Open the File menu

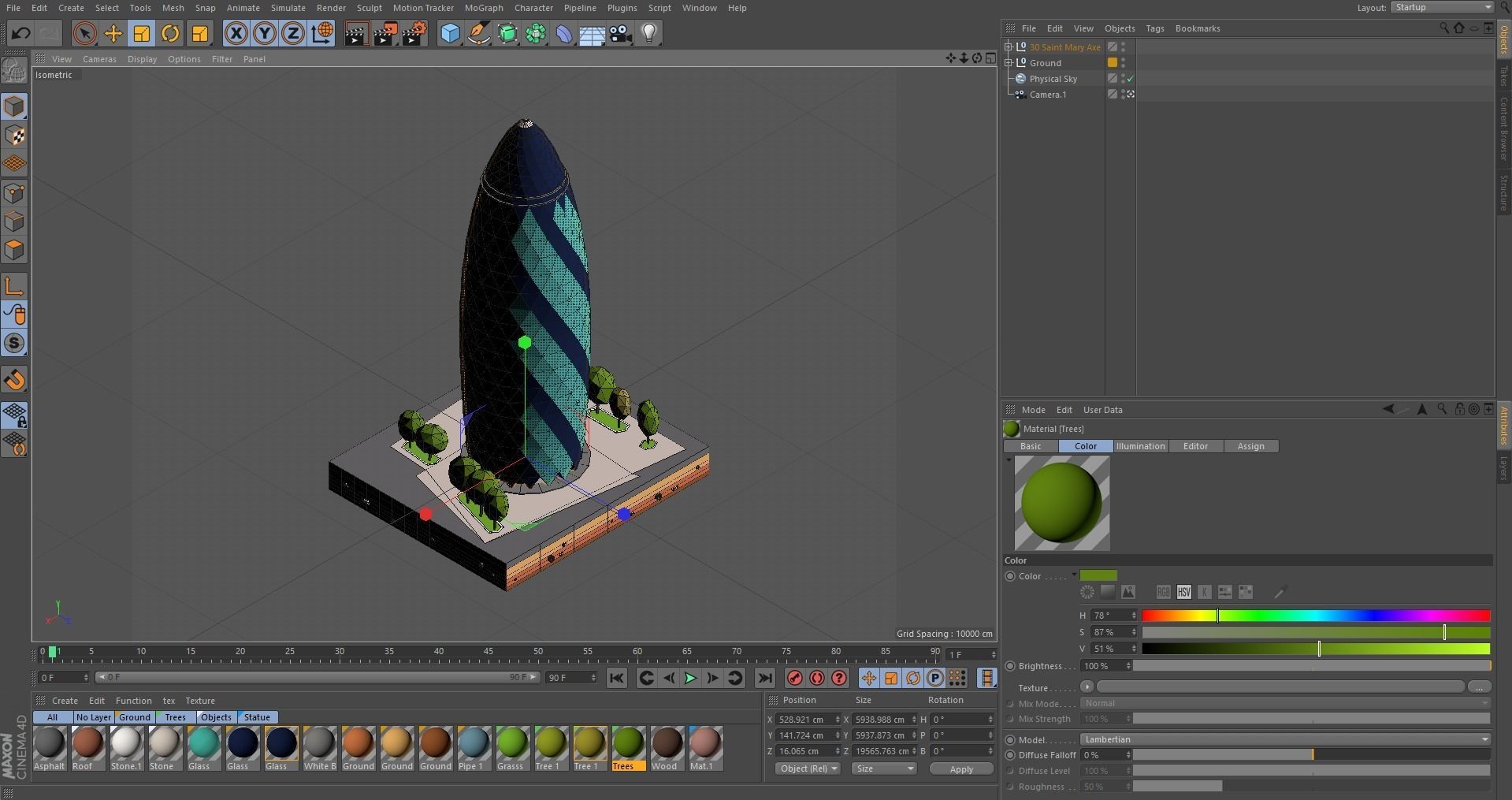click(13, 8)
